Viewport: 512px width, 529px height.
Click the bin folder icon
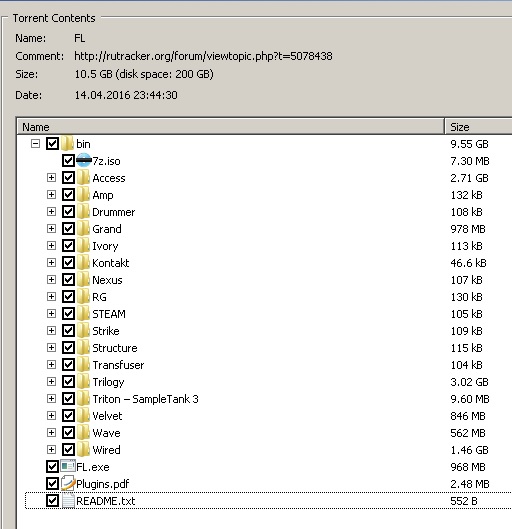click(x=67, y=144)
